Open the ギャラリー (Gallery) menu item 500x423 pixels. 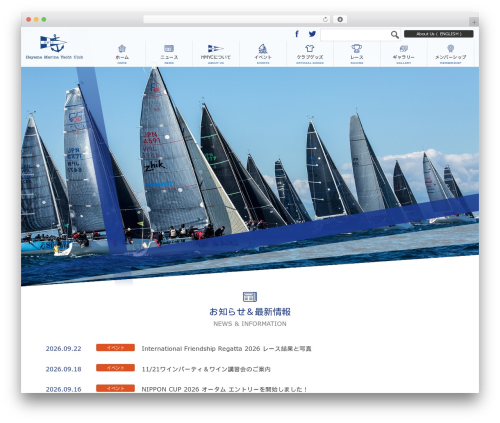(x=404, y=54)
